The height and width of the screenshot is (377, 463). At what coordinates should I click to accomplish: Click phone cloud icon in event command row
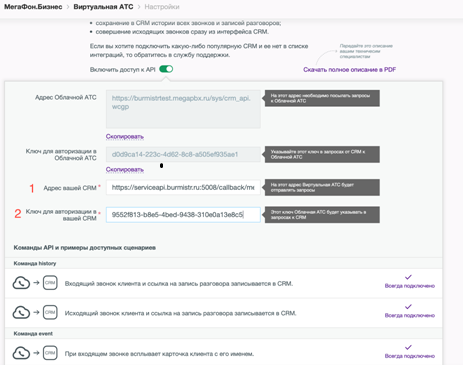pyautogui.click(x=21, y=353)
